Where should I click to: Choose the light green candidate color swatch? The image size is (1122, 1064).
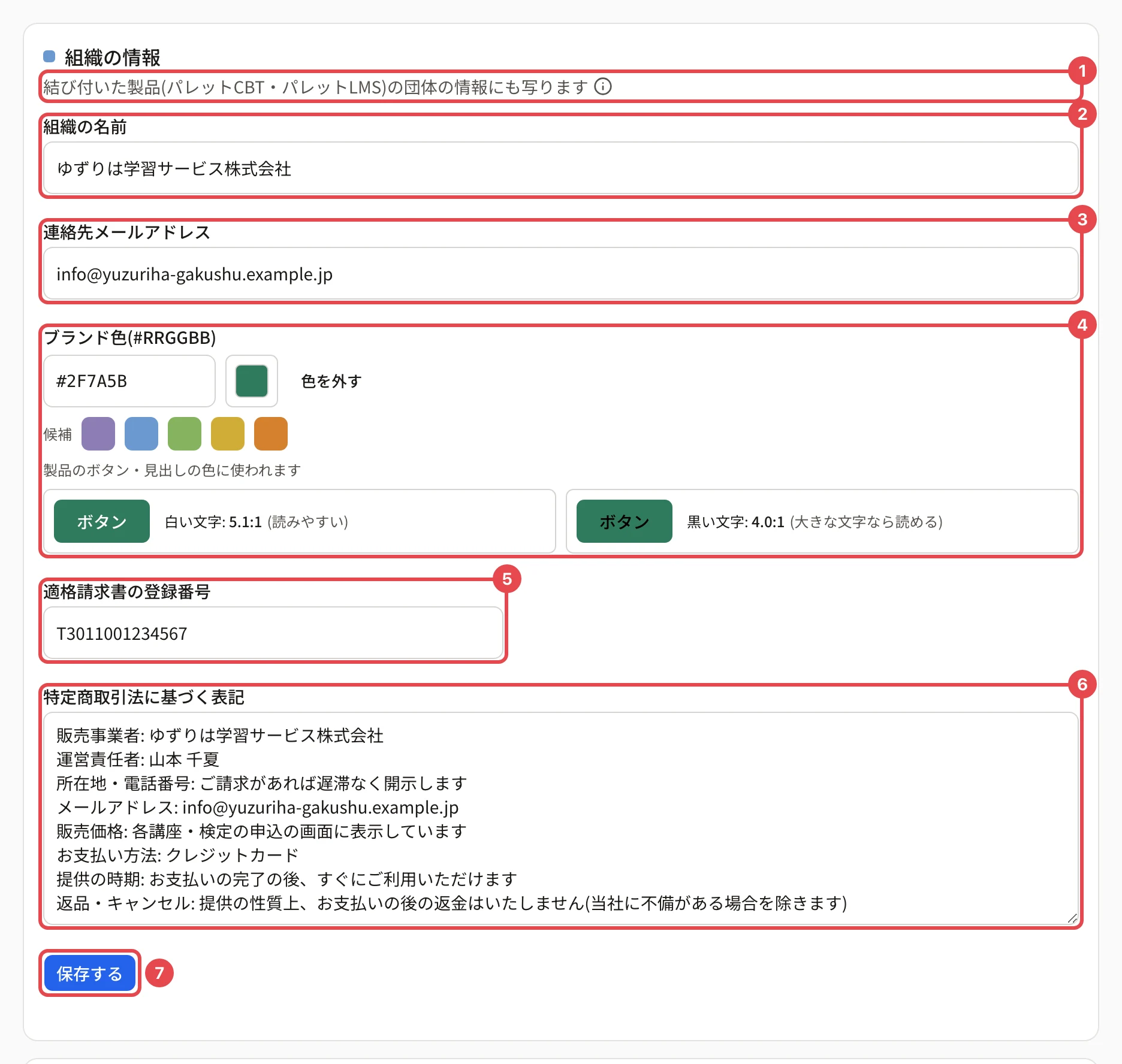coord(185,434)
